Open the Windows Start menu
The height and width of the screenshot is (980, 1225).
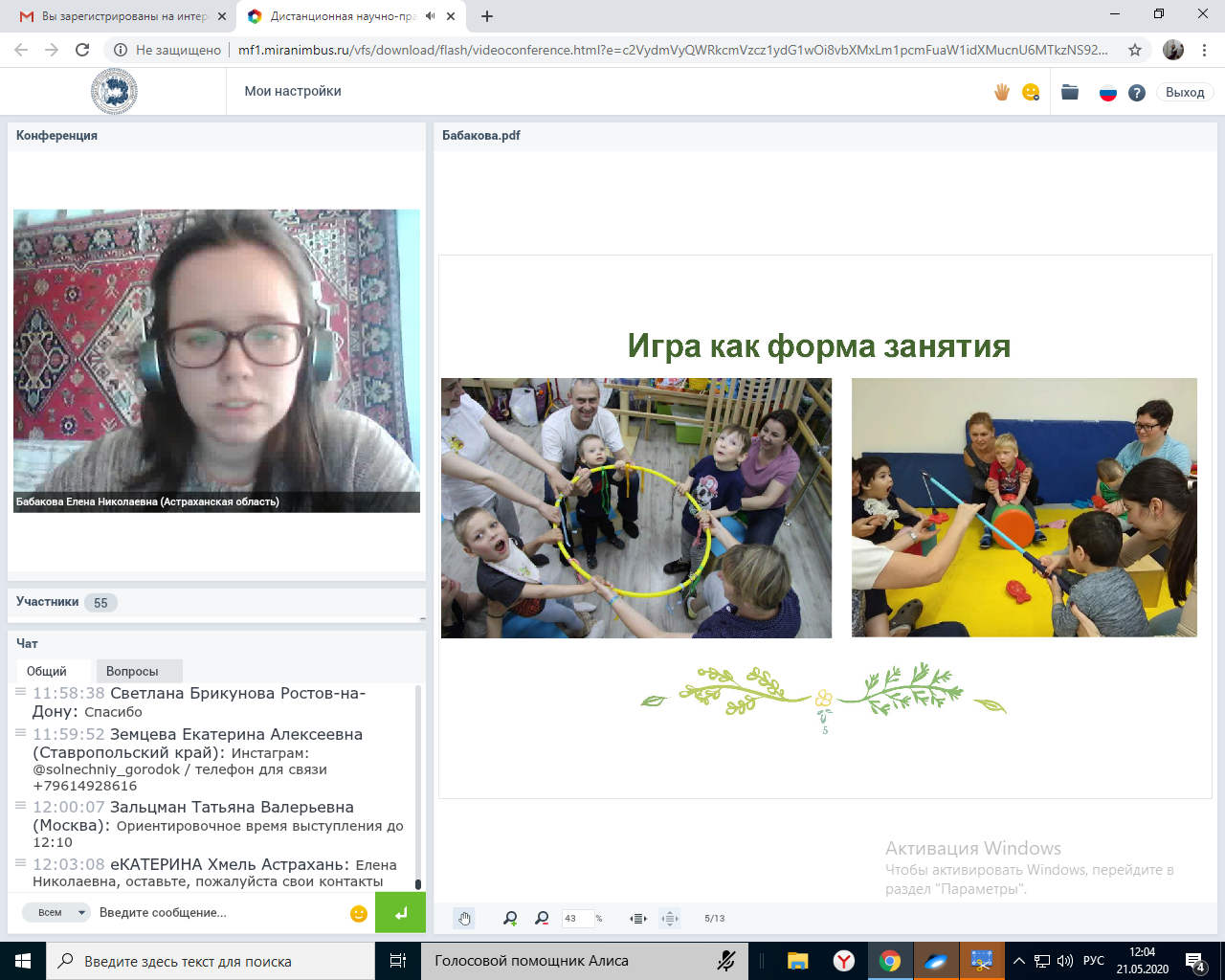point(23,961)
